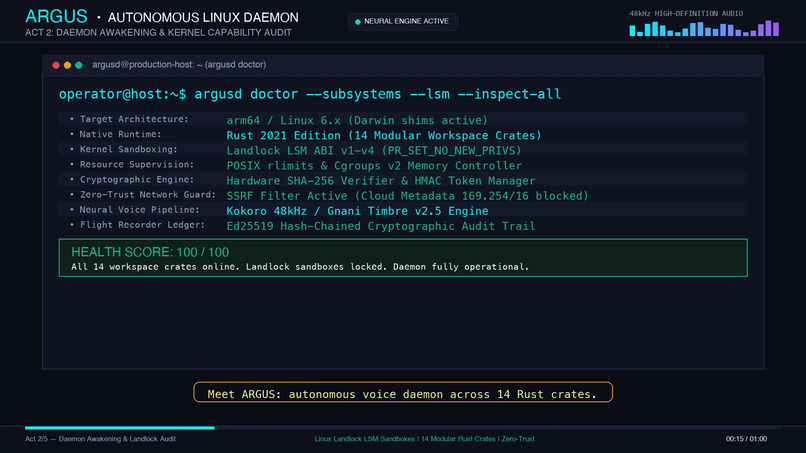Select Ed25519 Hash-Chained Audit Trail value

[x=381, y=226]
